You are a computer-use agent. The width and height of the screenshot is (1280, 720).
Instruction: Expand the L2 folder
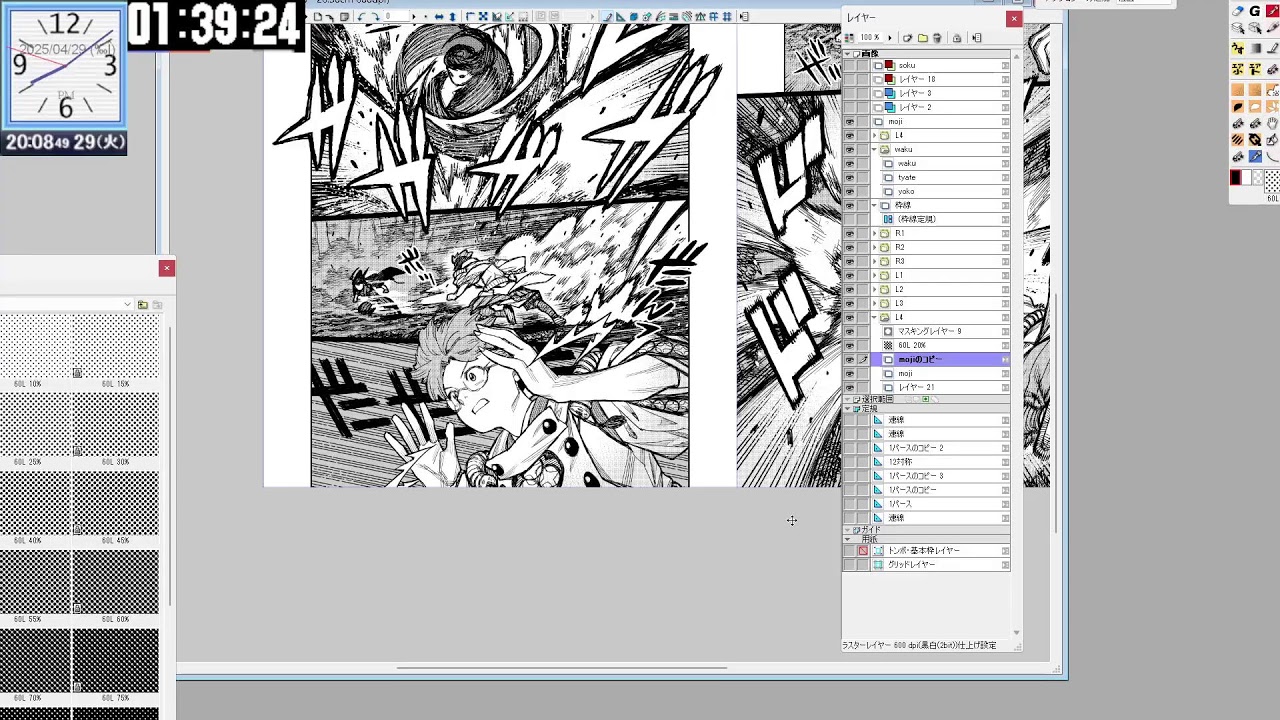pos(874,289)
